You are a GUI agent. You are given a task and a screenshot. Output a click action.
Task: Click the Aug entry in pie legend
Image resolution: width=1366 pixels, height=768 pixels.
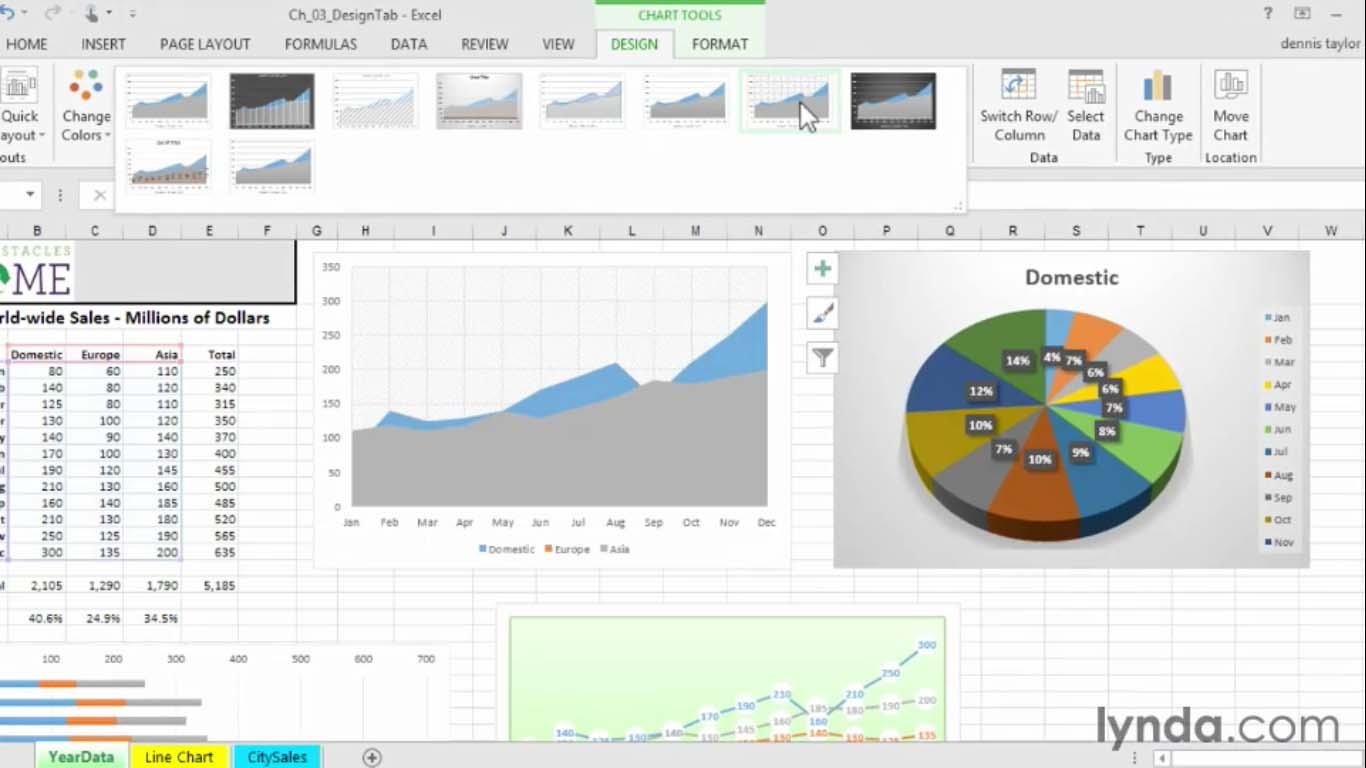pos(1279,475)
